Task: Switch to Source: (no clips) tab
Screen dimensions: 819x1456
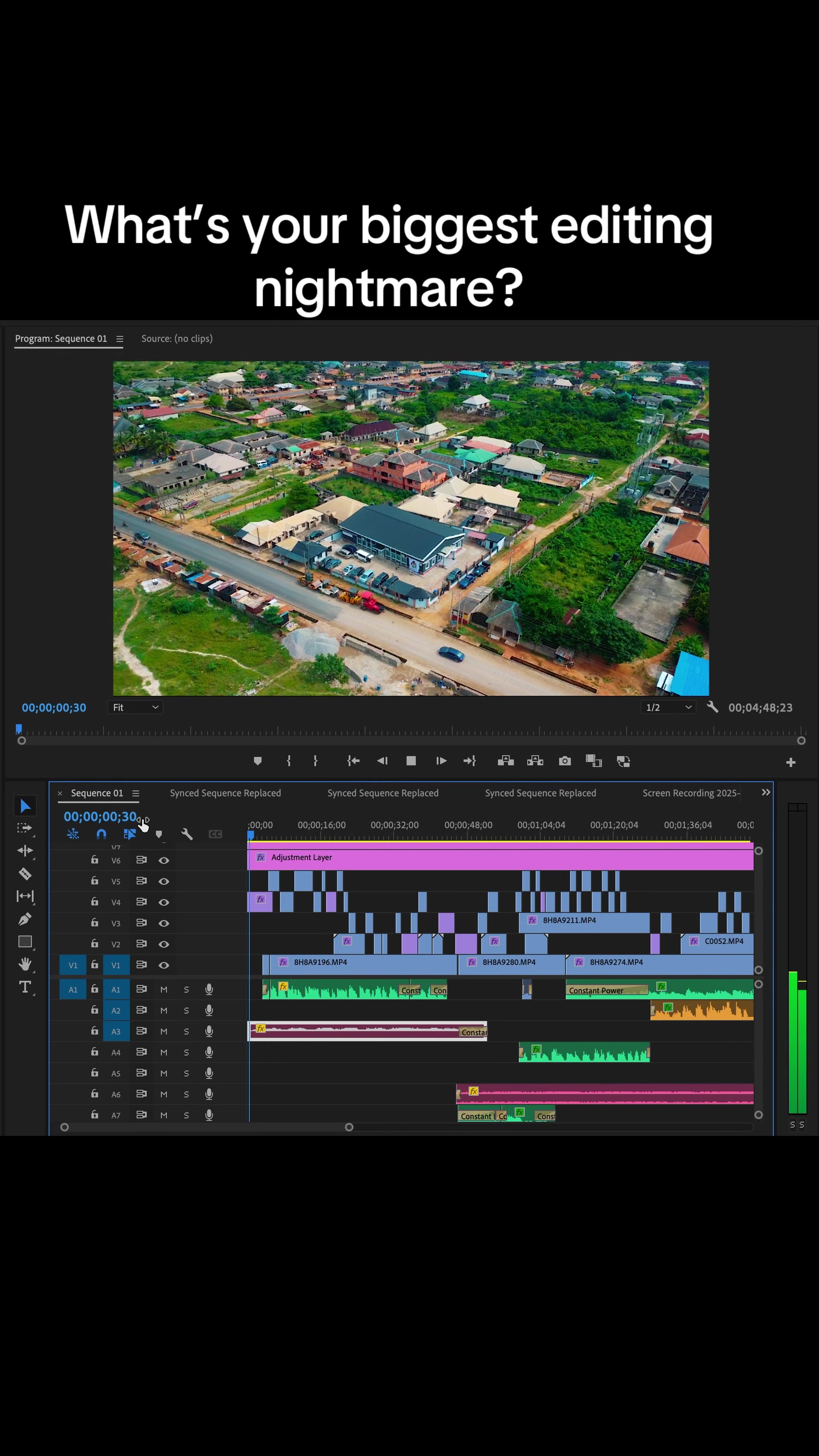Action: tap(177, 338)
